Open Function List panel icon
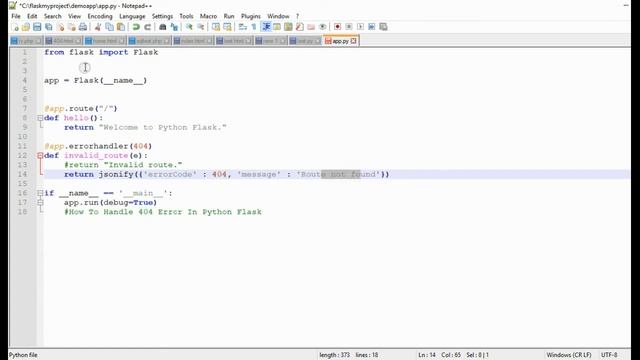 (300, 27)
